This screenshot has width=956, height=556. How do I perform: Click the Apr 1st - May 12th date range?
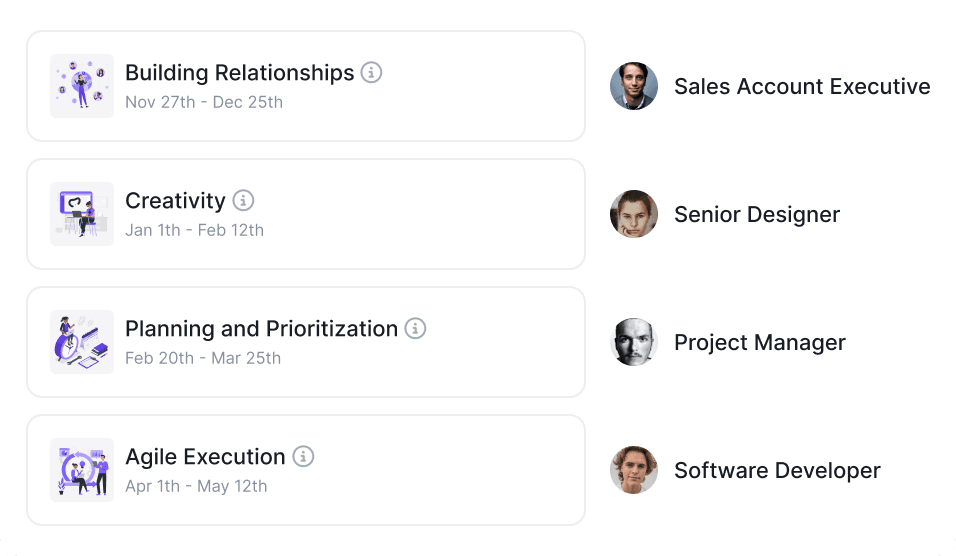point(196,486)
